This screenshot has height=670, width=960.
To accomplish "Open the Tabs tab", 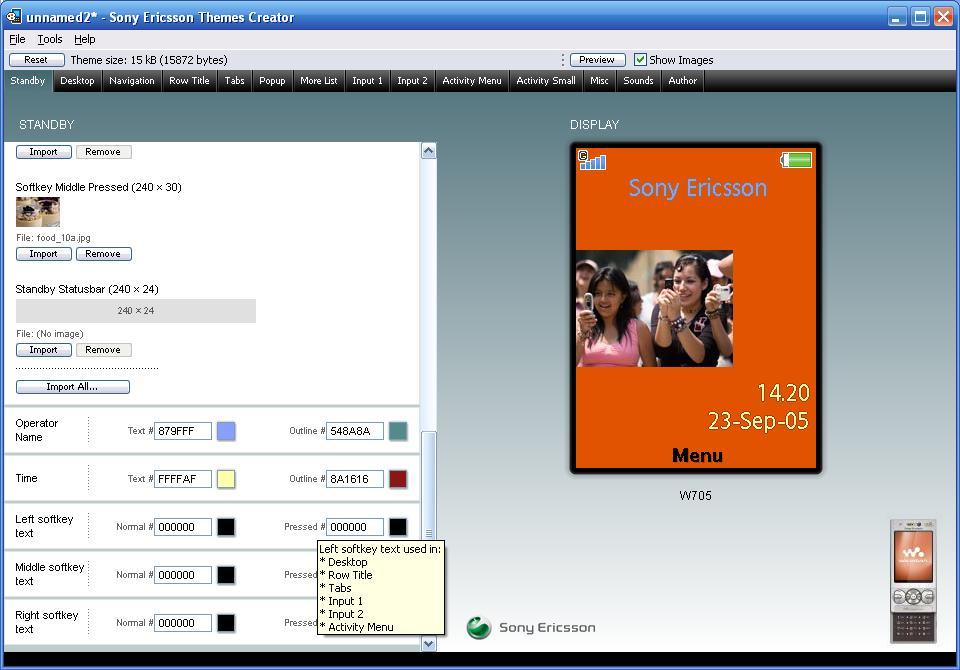I will pos(234,81).
